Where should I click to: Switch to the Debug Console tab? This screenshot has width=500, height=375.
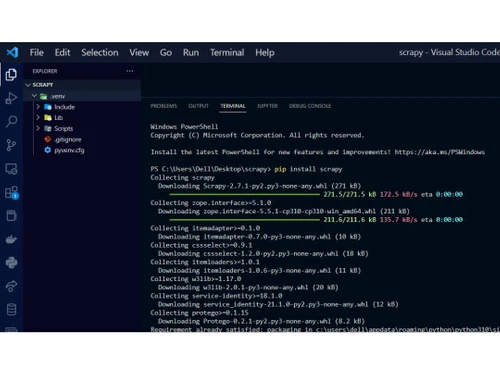tap(310, 106)
